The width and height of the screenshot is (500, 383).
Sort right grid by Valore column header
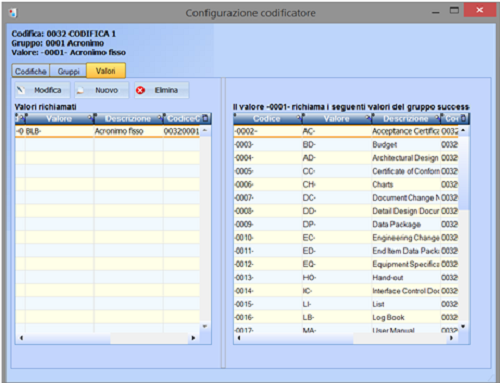coord(337,119)
